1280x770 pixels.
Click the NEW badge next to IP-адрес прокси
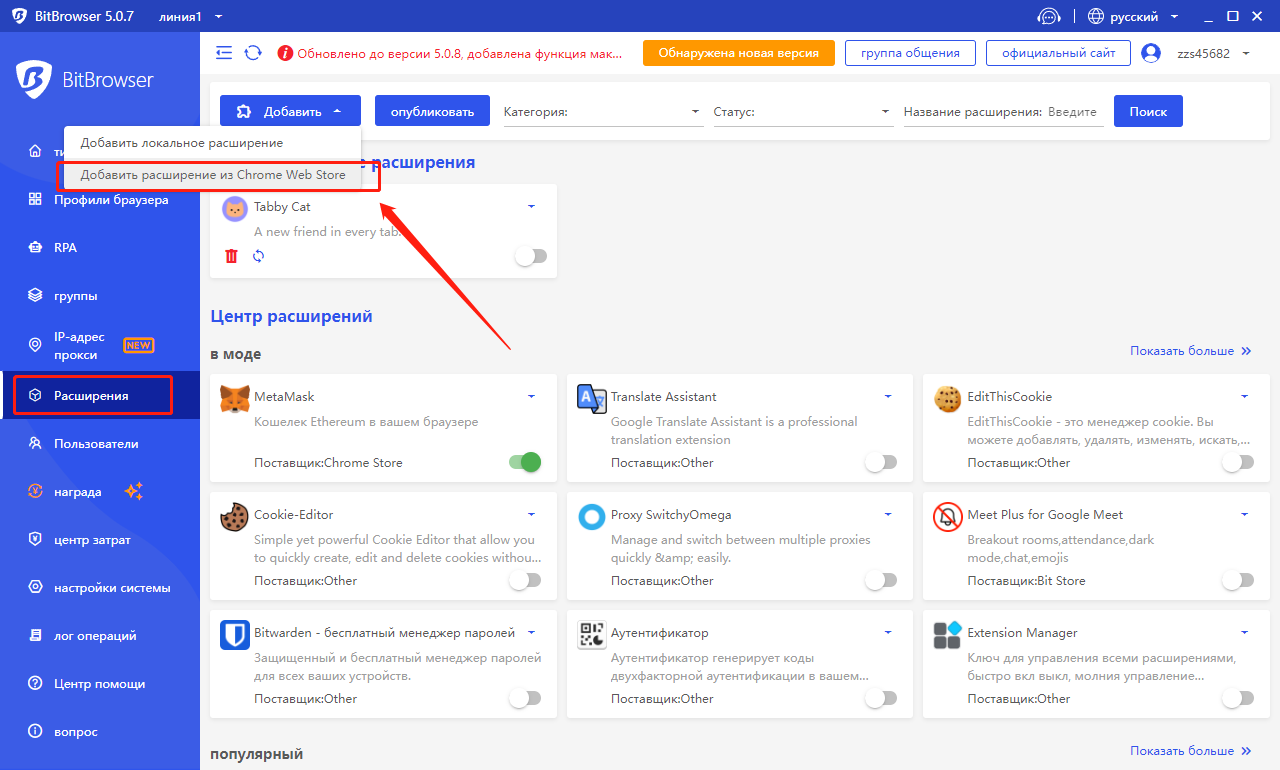138,345
